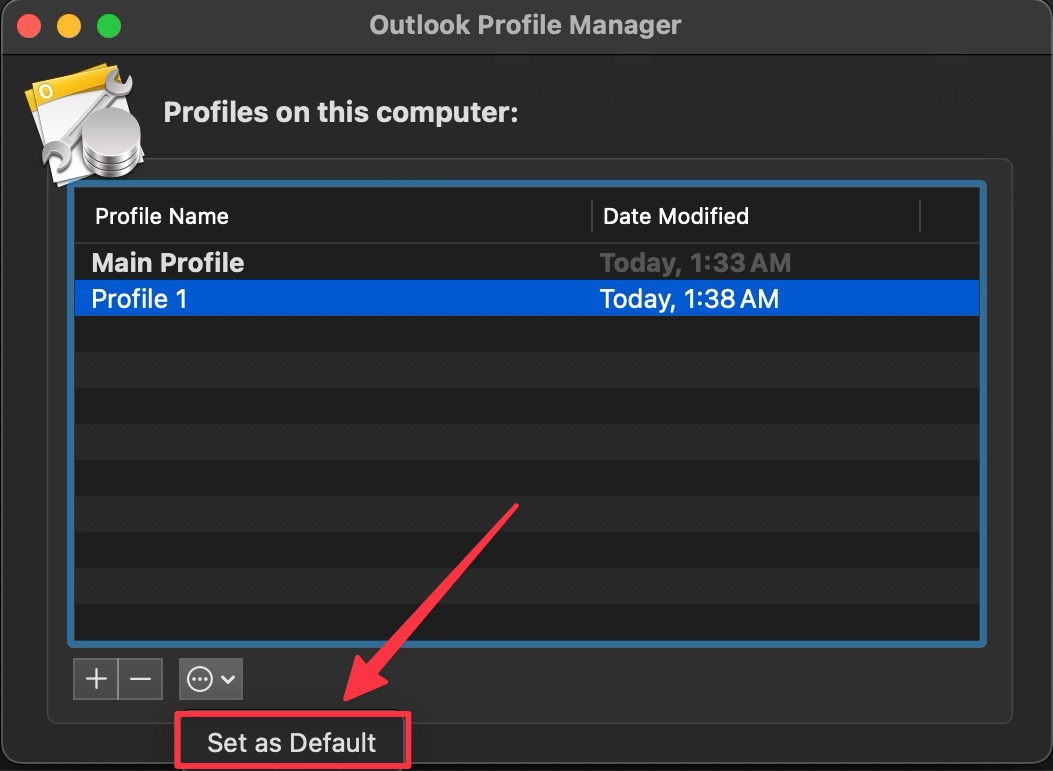
Task: Click divider between Profile Name and Date Modified
Action: click(x=592, y=216)
